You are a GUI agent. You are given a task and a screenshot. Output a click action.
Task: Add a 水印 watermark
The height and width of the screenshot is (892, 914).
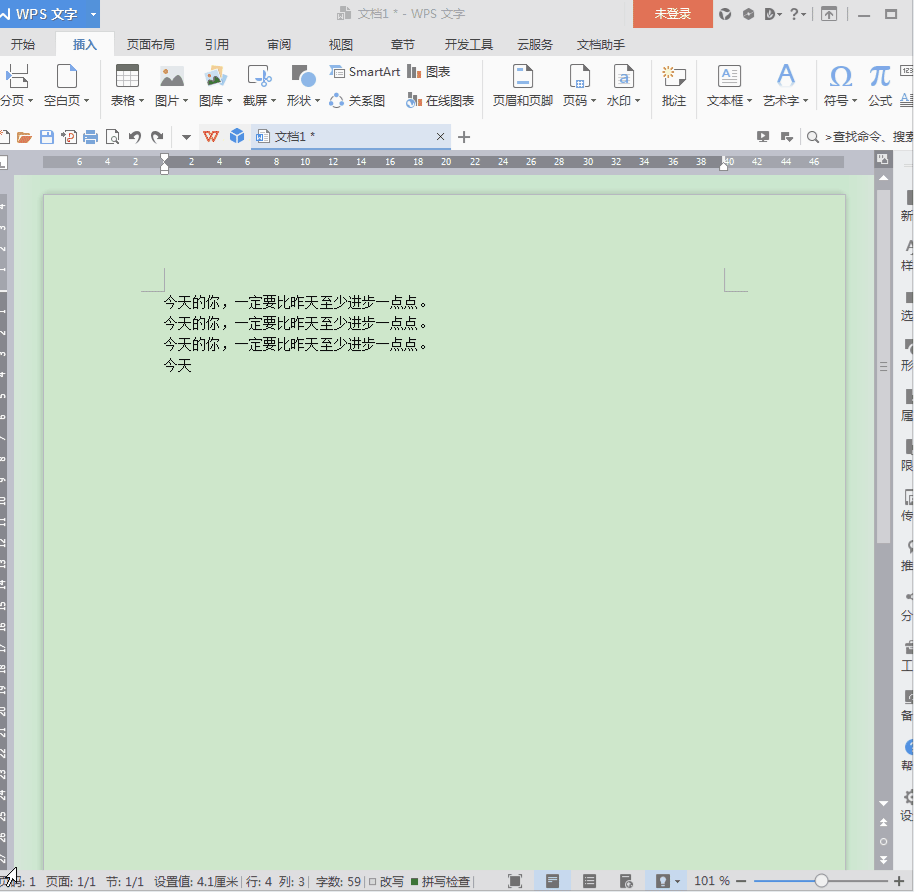(x=623, y=86)
